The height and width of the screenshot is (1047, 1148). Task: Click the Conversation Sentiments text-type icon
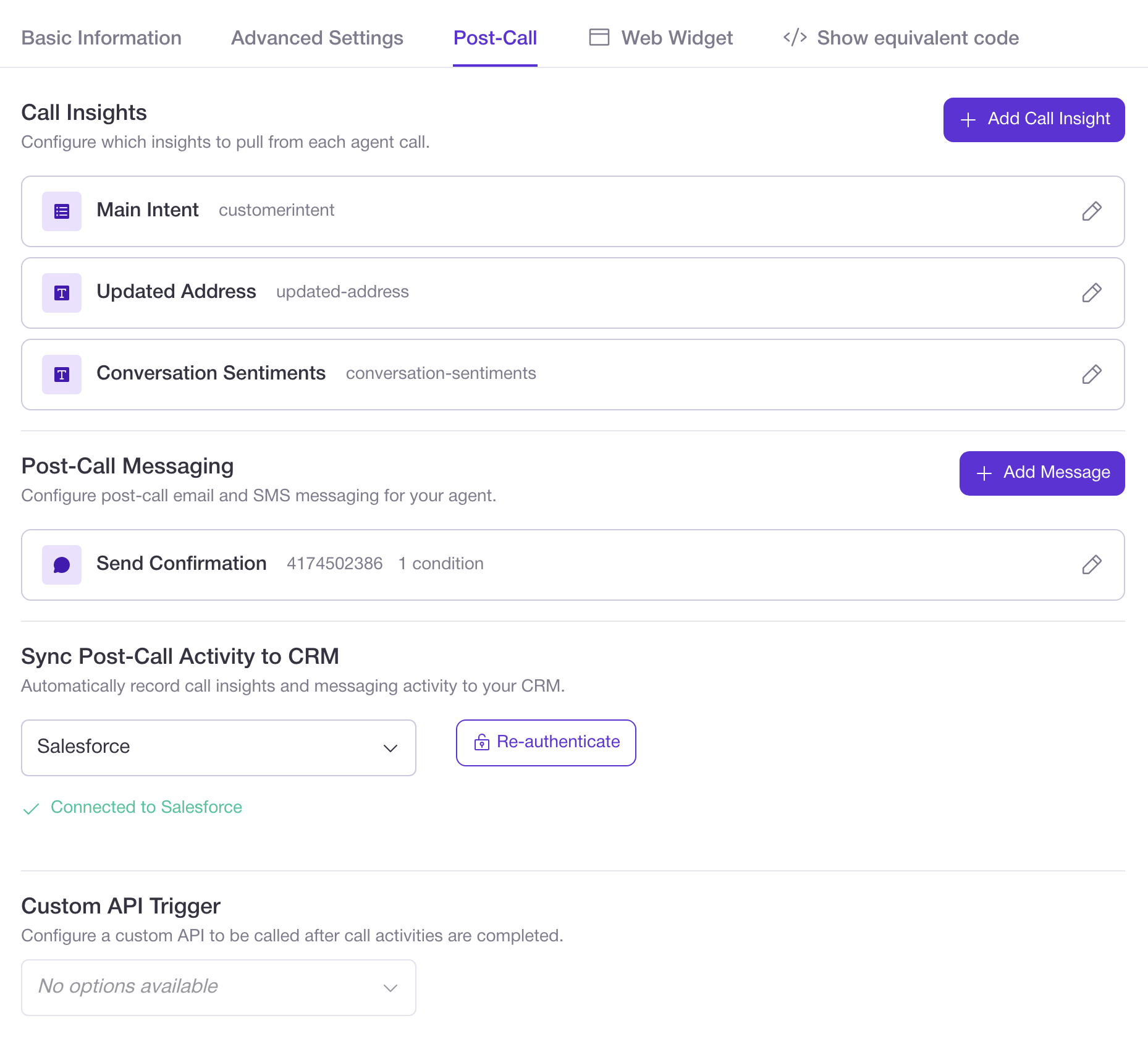(x=61, y=375)
